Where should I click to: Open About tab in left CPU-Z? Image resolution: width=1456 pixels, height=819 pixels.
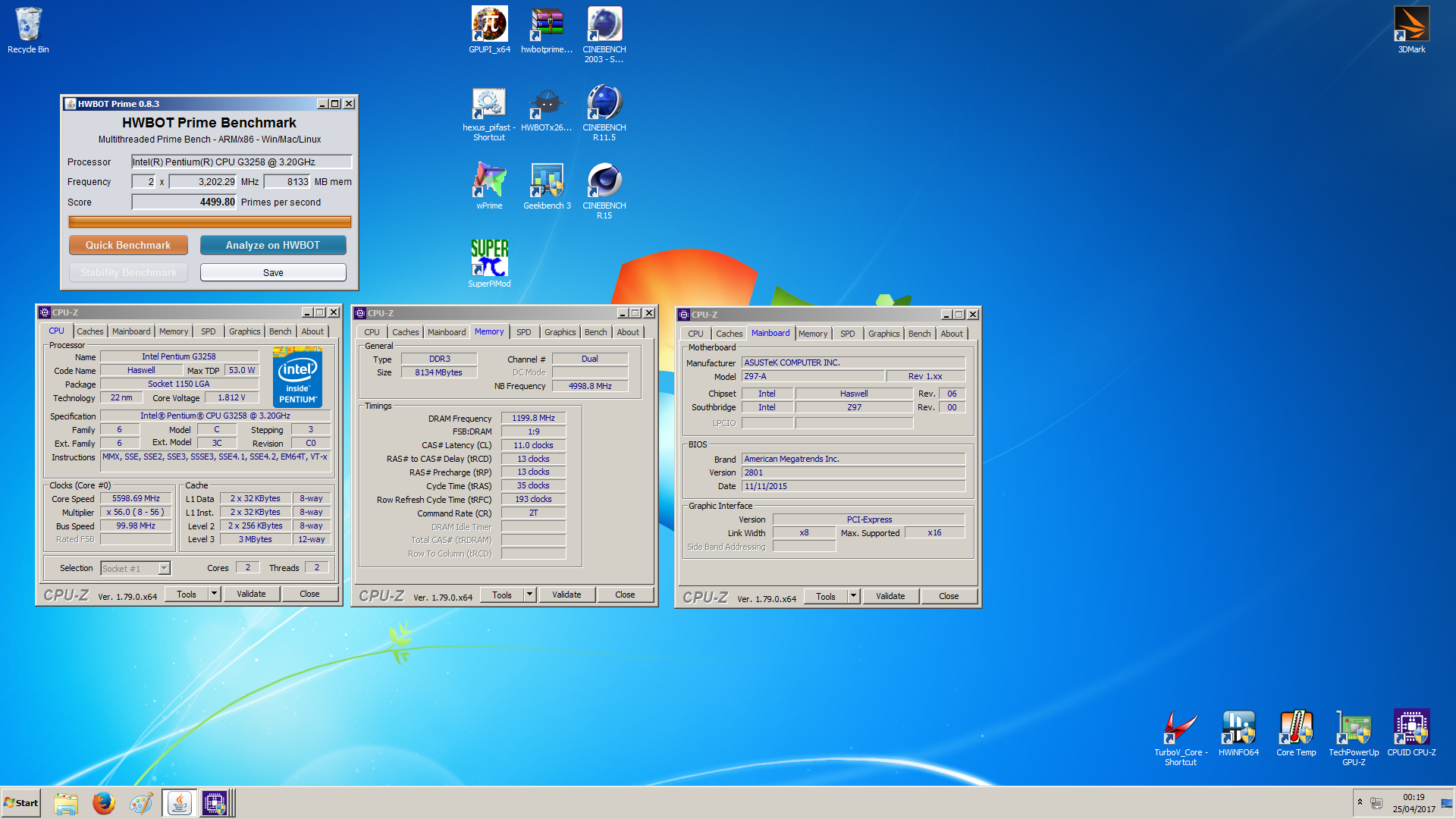(x=312, y=331)
